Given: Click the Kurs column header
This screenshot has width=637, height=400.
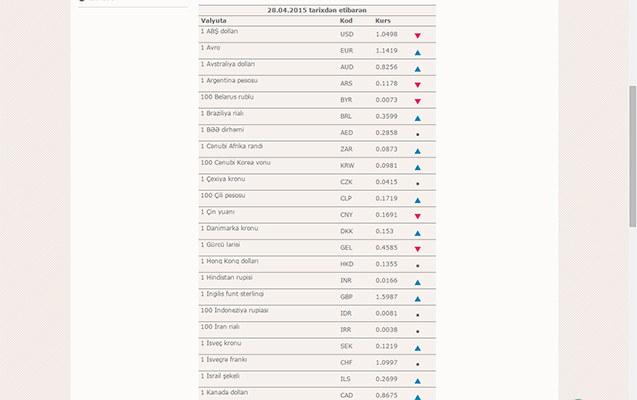Looking at the screenshot, I should click(383, 20).
